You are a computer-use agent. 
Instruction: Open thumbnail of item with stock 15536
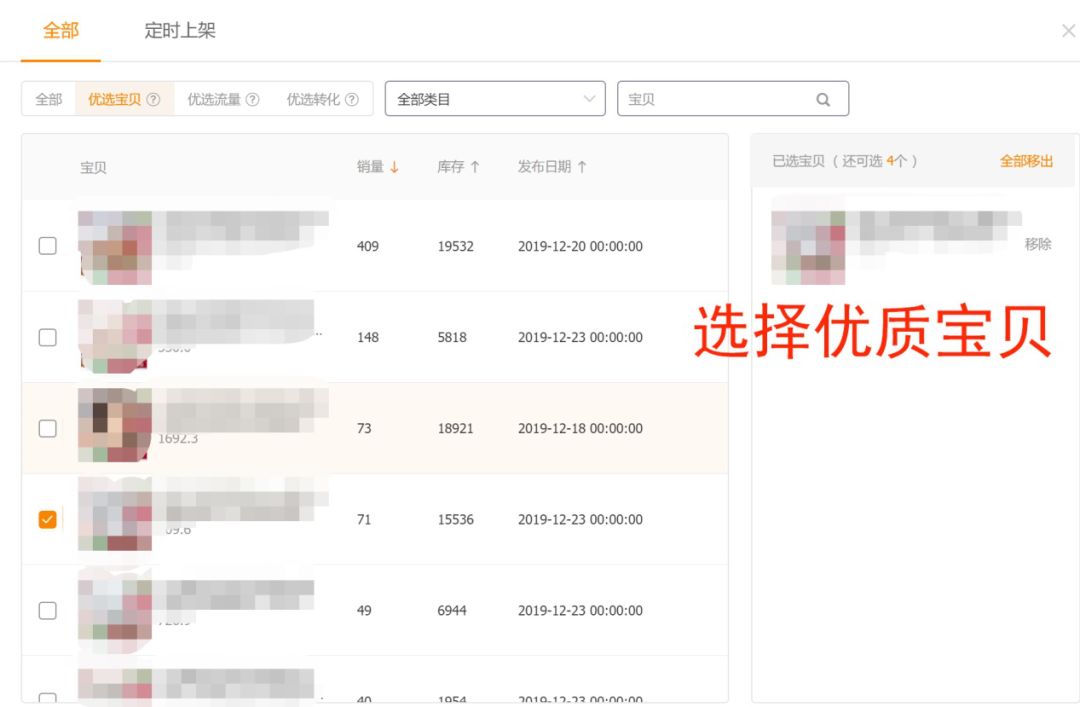coord(115,514)
